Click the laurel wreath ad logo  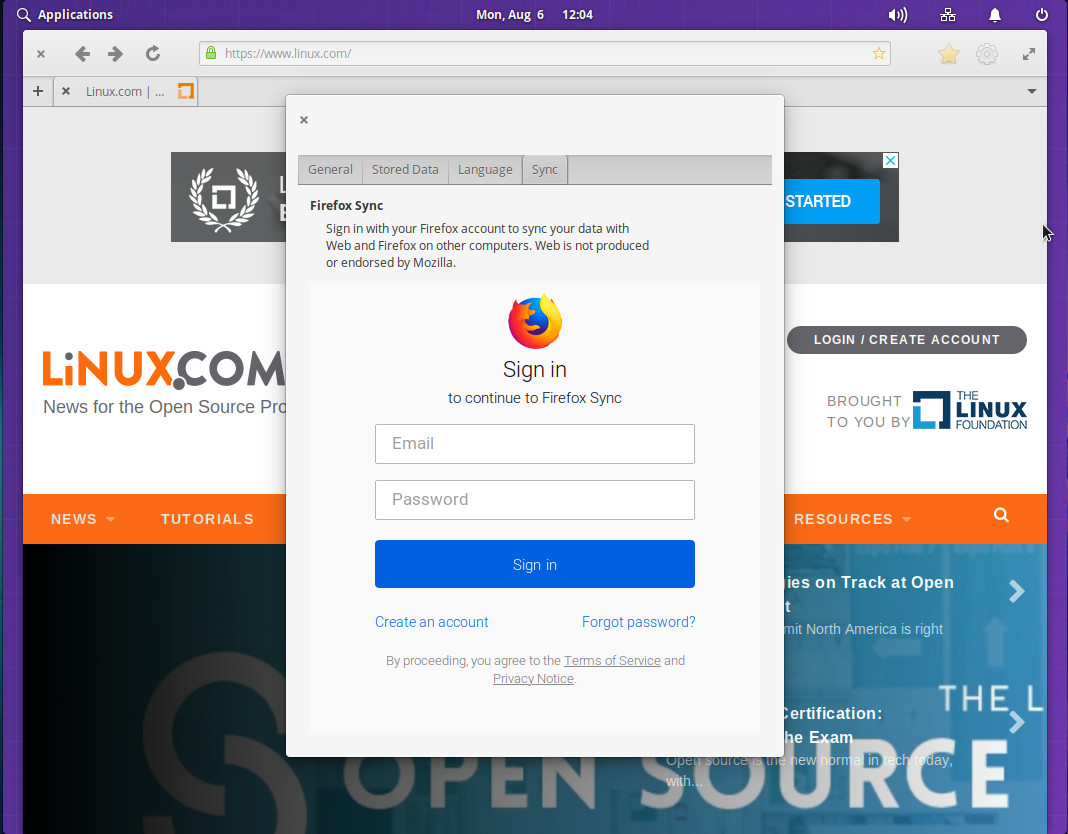224,199
